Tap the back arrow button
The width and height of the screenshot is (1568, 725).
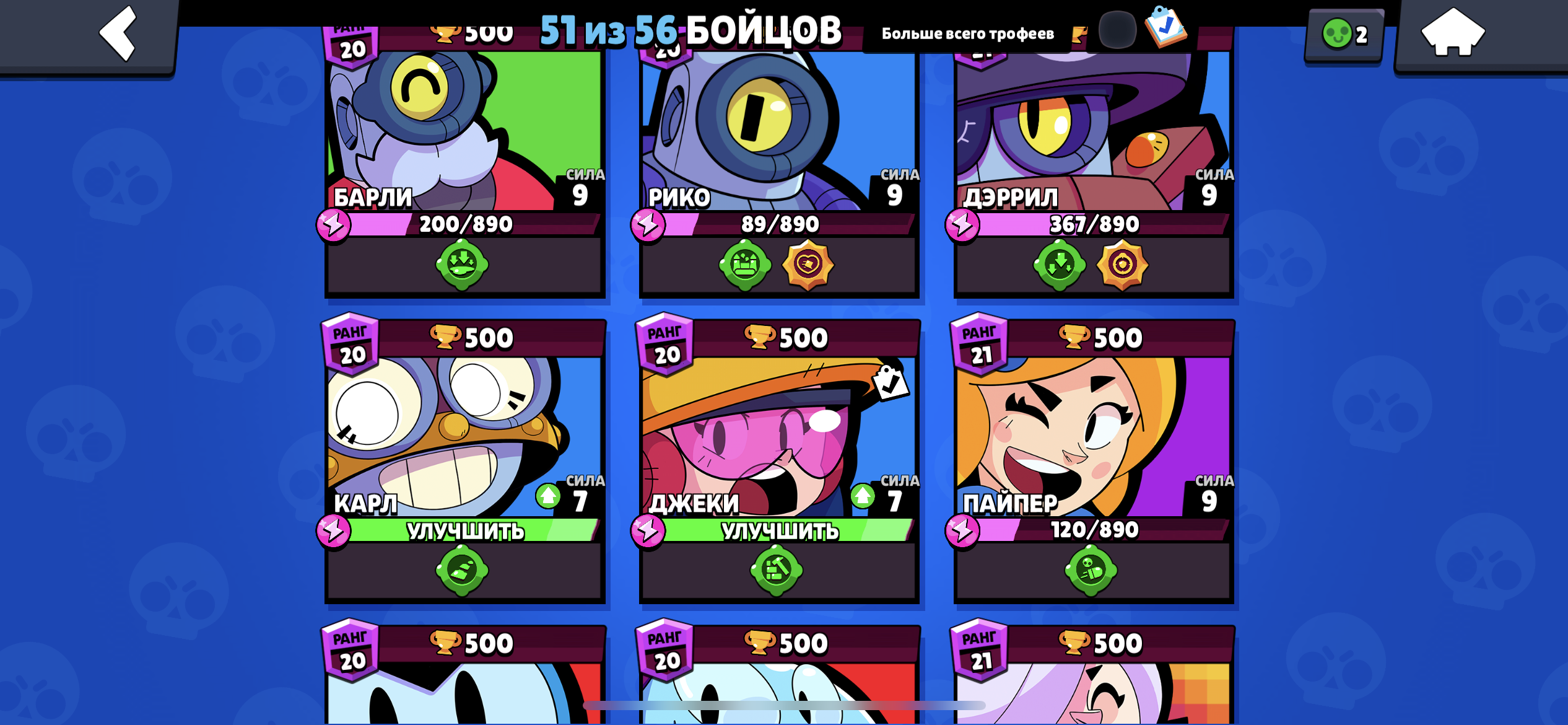[x=118, y=33]
